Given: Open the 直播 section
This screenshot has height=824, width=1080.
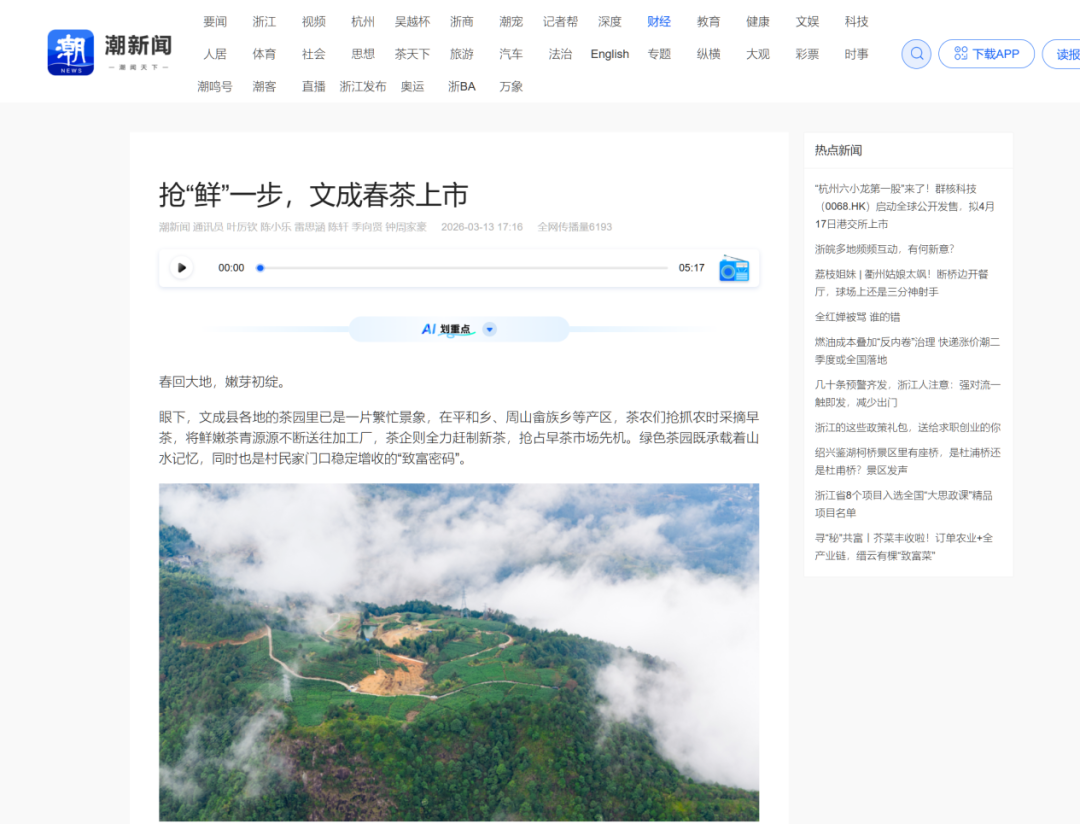Looking at the screenshot, I should [313, 86].
